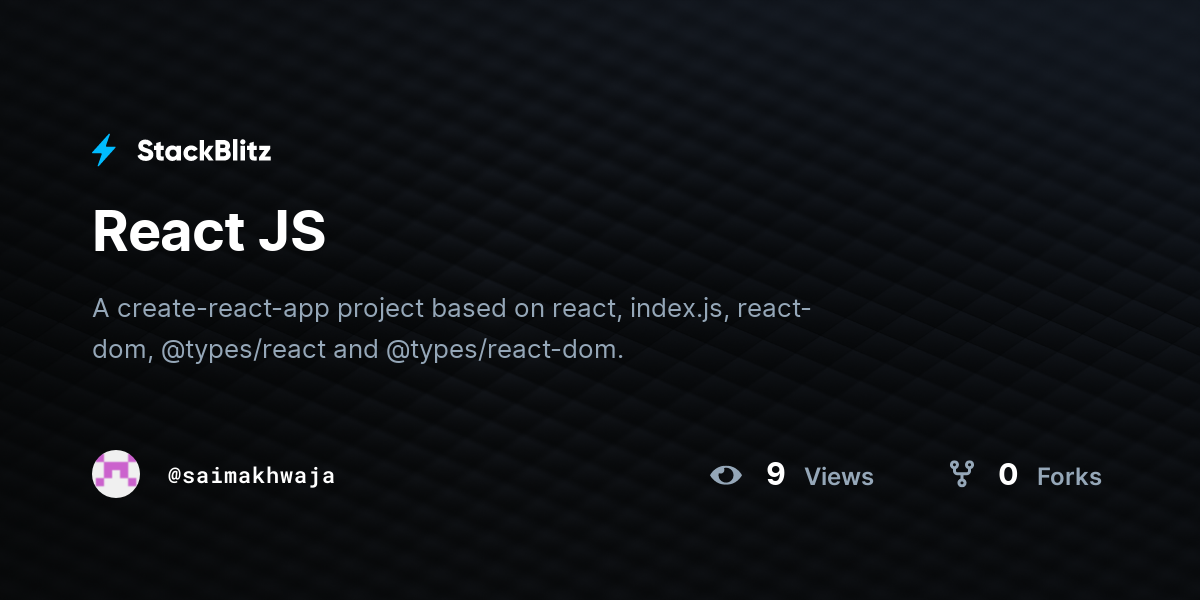Click the fork icon beside the fork count
1200x600 pixels.
coord(962,474)
